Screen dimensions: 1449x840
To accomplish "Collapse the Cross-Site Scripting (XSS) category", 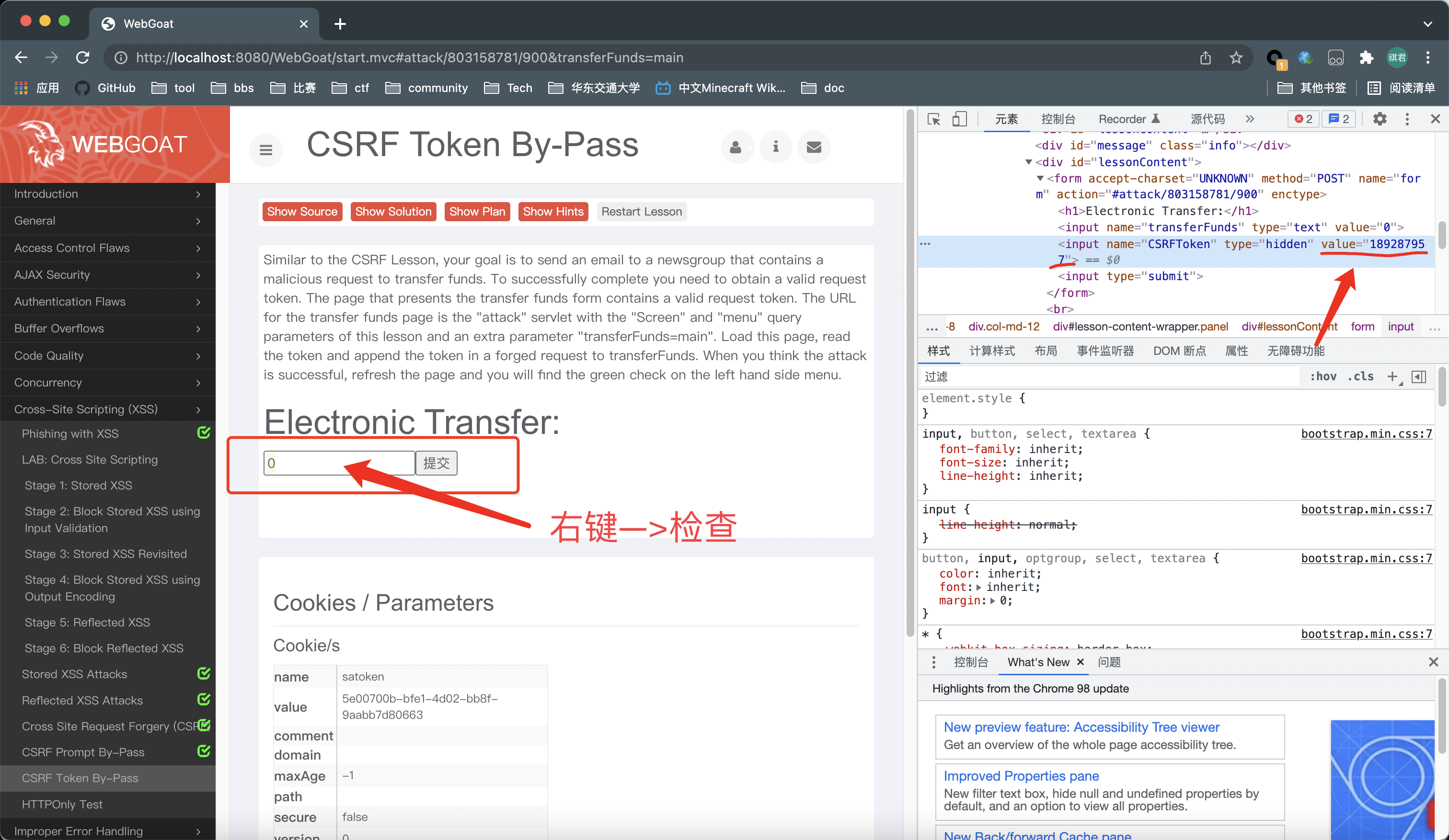I will pyautogui.click(x=107, y=409).
